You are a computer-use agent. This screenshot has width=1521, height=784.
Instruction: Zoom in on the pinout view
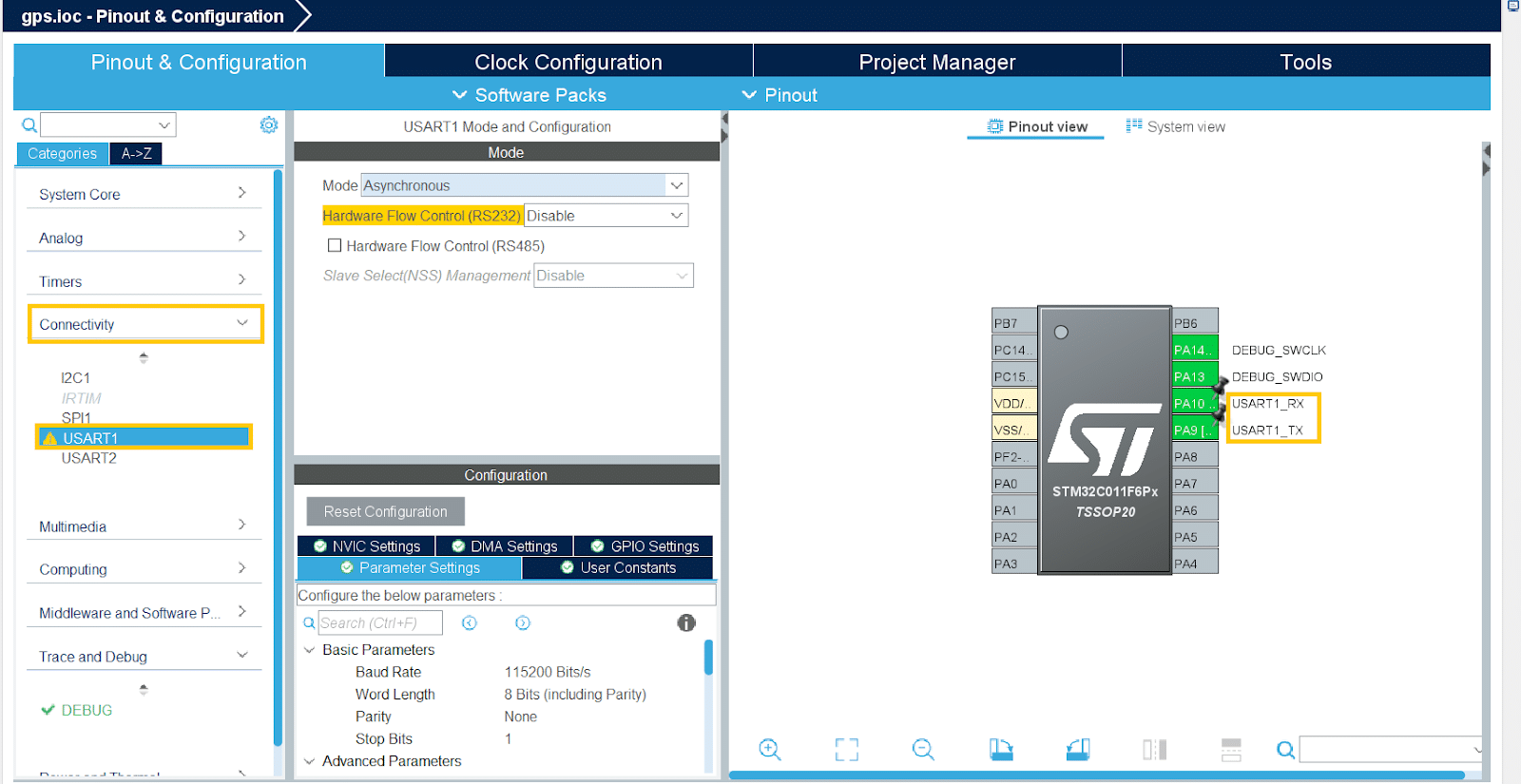click(x=770, y=750)
